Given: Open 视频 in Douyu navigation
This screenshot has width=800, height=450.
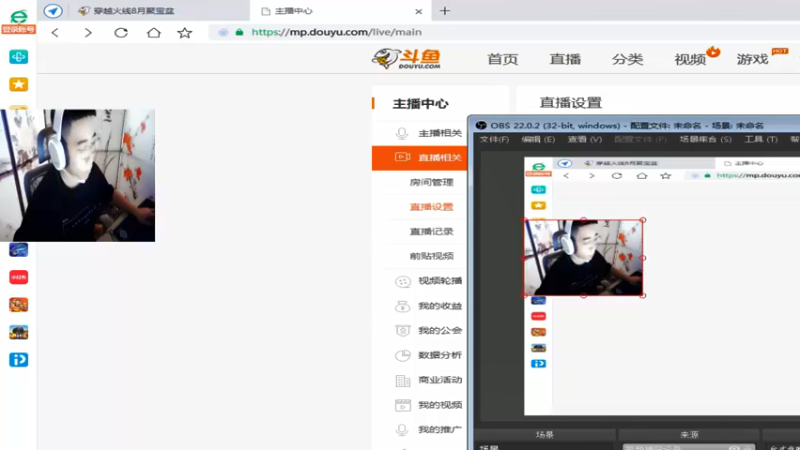Looking at the screenshot, I should [x=690, y=59].
